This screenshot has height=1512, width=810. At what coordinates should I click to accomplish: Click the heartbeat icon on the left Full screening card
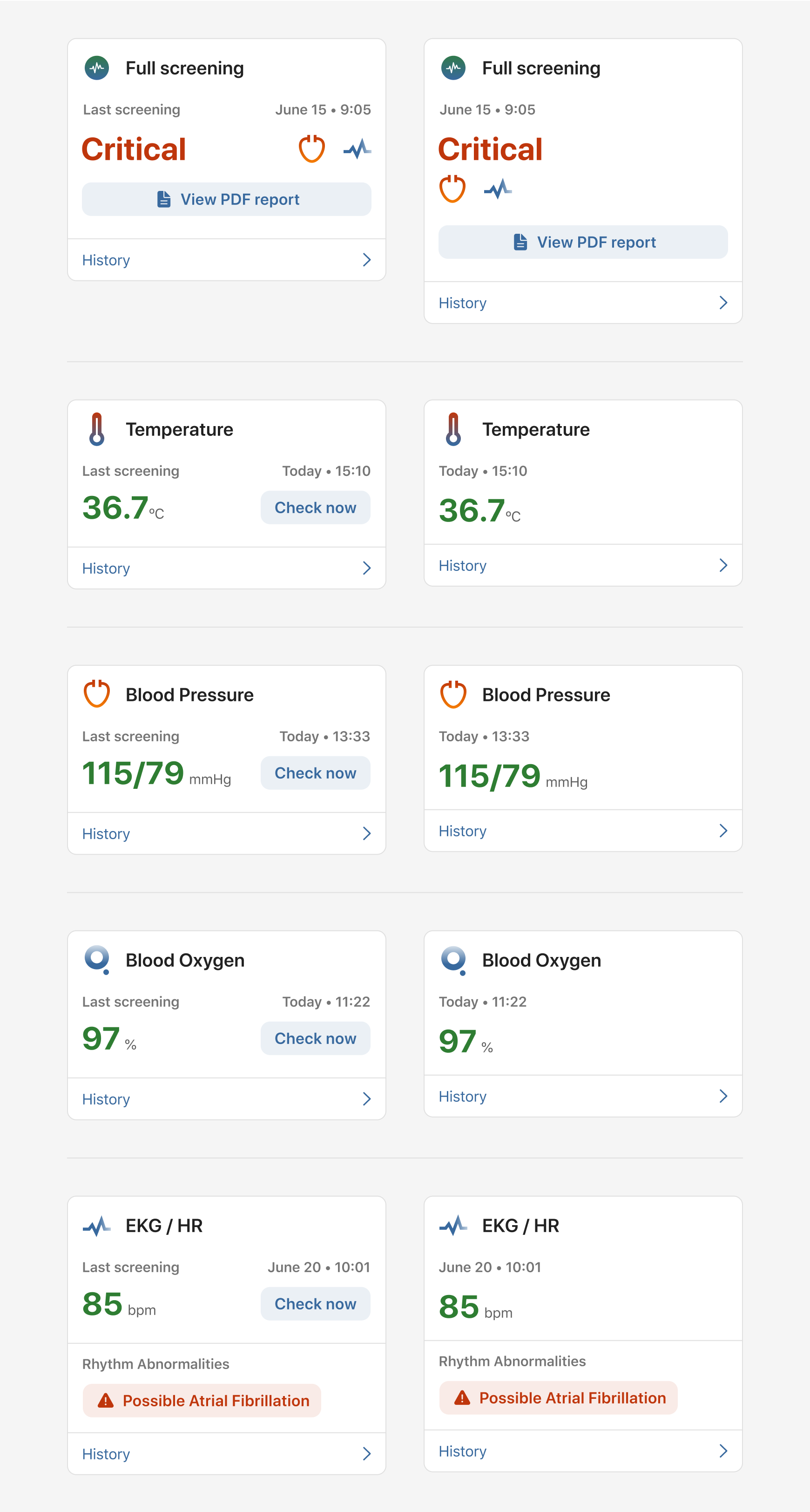97,68
